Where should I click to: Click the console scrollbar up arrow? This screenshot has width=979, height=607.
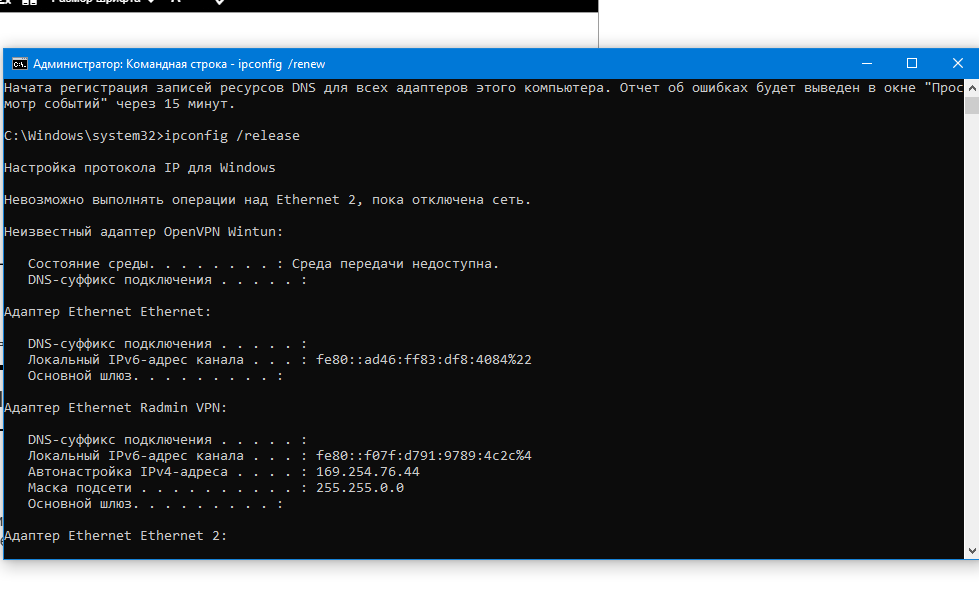click(971, 88)
